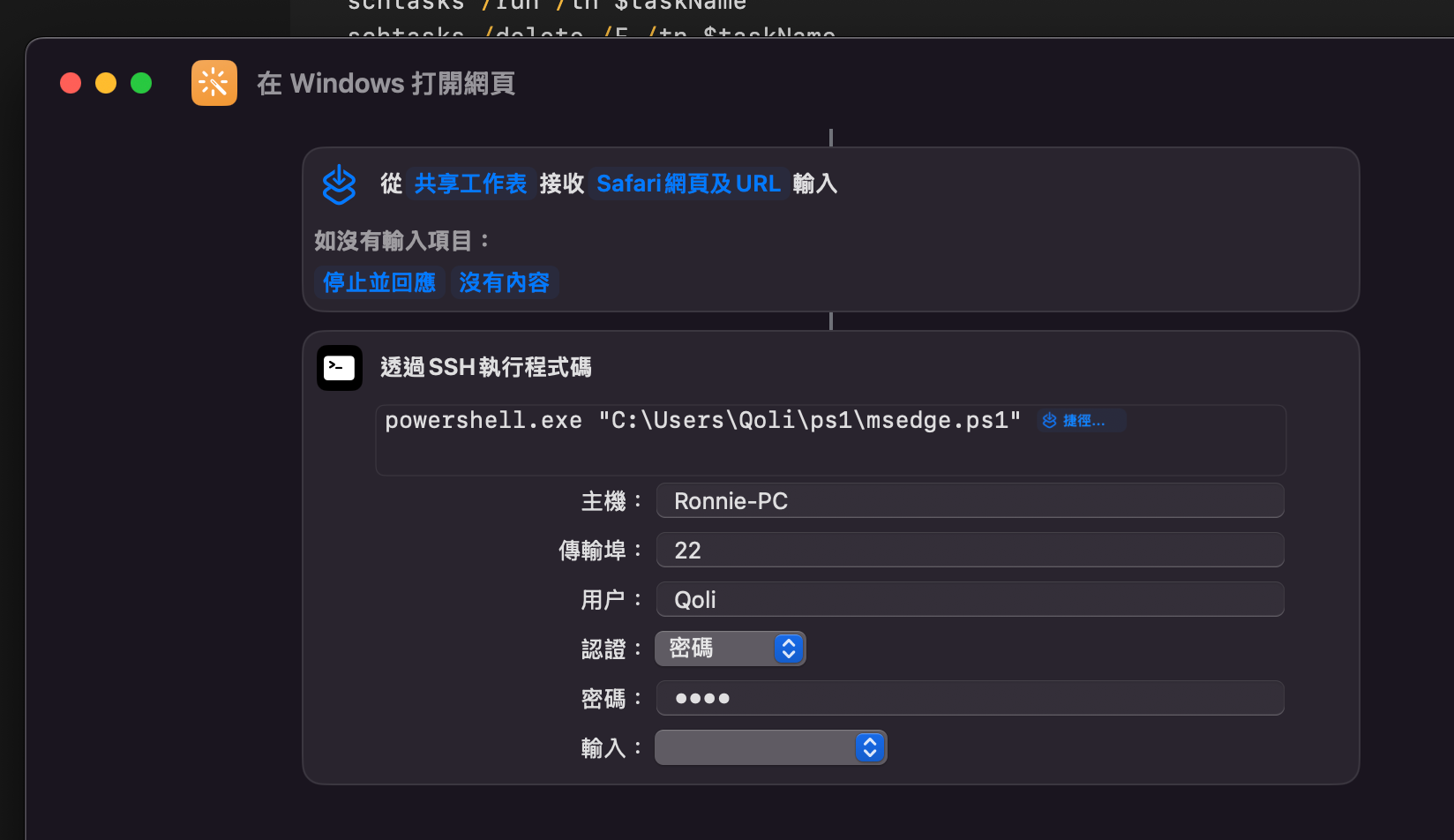Click the 如沒有輸入項目 label
This screenshot has width=1454, height=840.
coord(401,241)
